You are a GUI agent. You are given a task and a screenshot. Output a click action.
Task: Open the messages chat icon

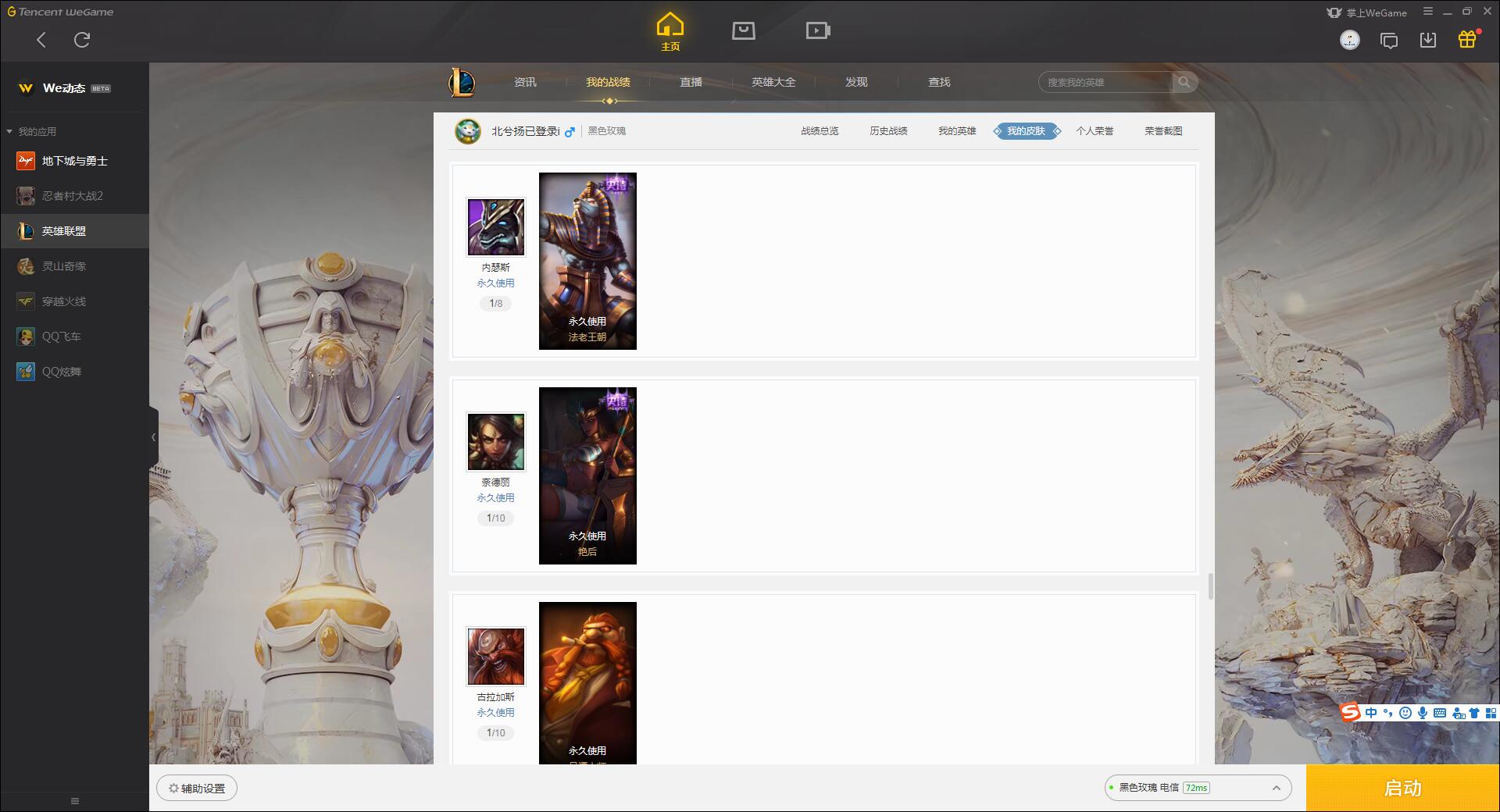tap(1389, 41)
